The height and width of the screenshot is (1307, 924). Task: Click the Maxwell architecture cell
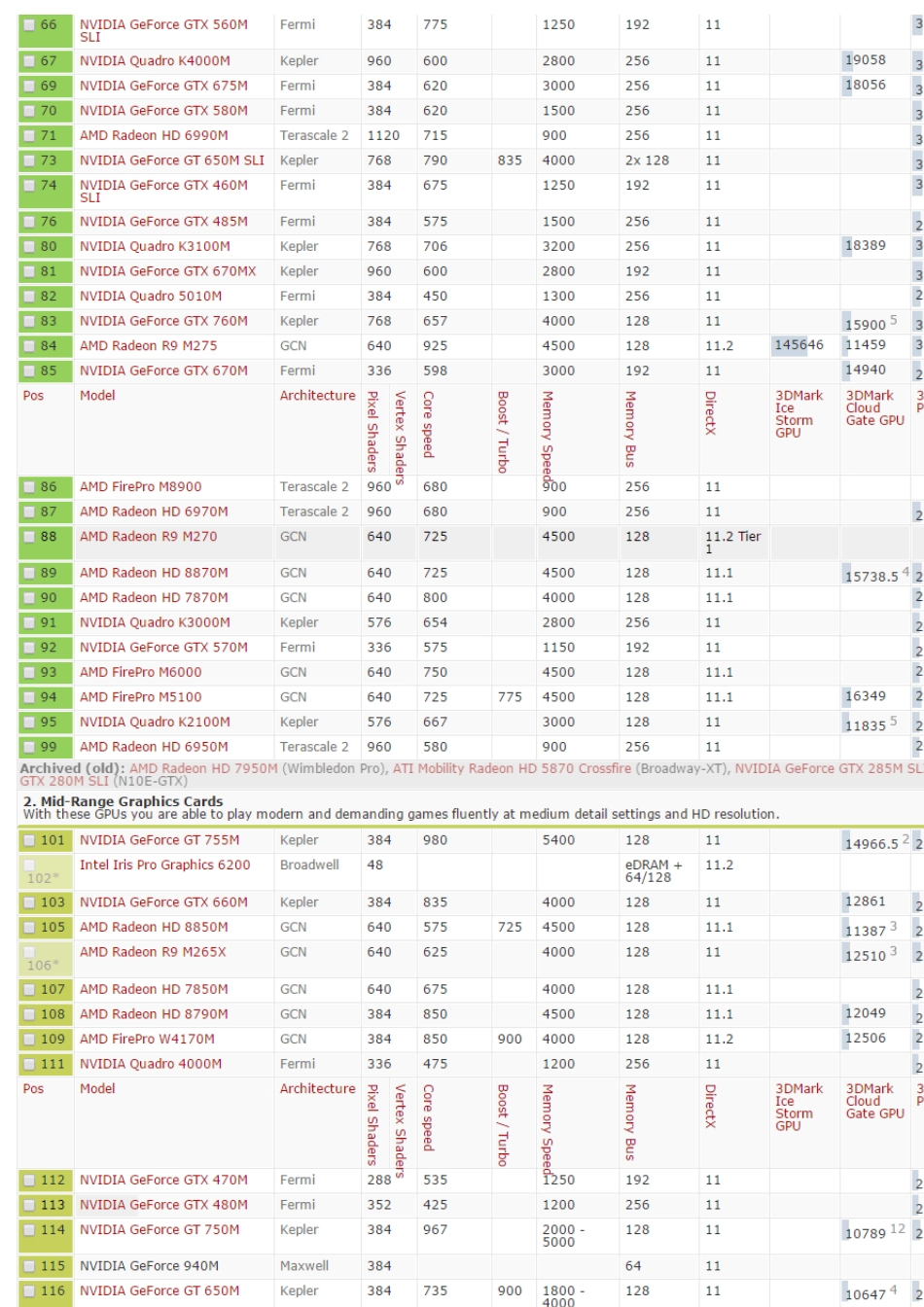click(x=303, y=1267)
